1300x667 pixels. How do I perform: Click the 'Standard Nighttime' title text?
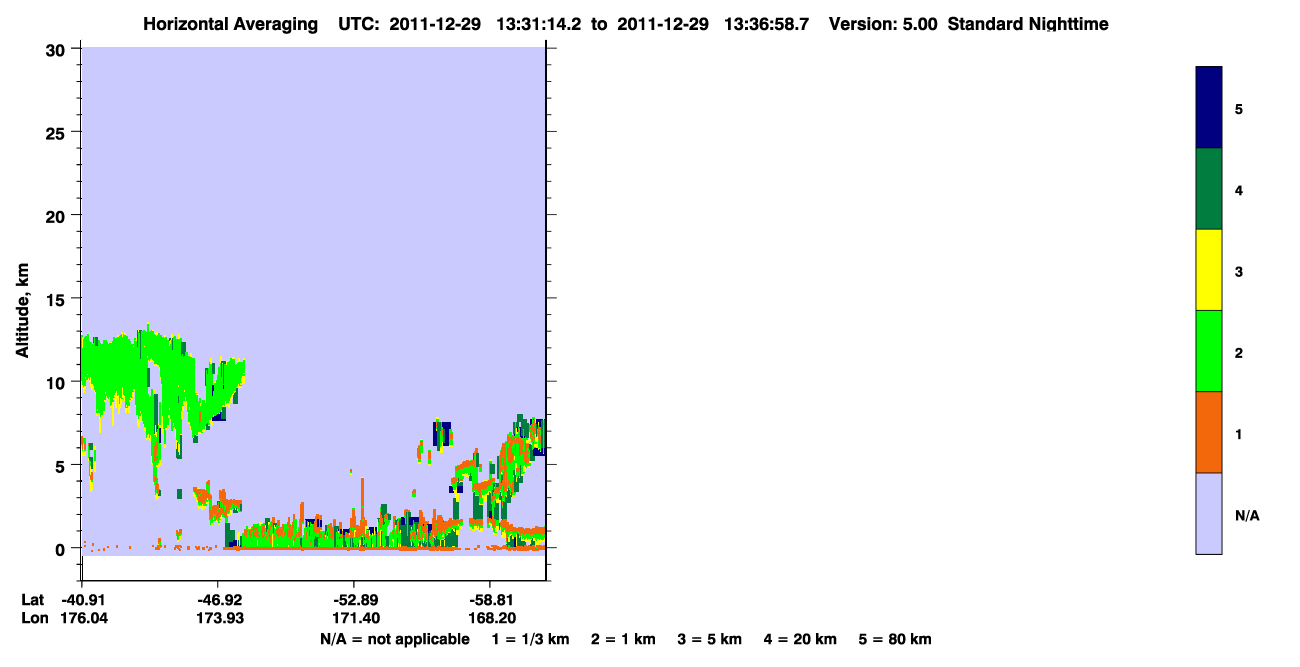pyautogui.click(x=1028, y=24)
